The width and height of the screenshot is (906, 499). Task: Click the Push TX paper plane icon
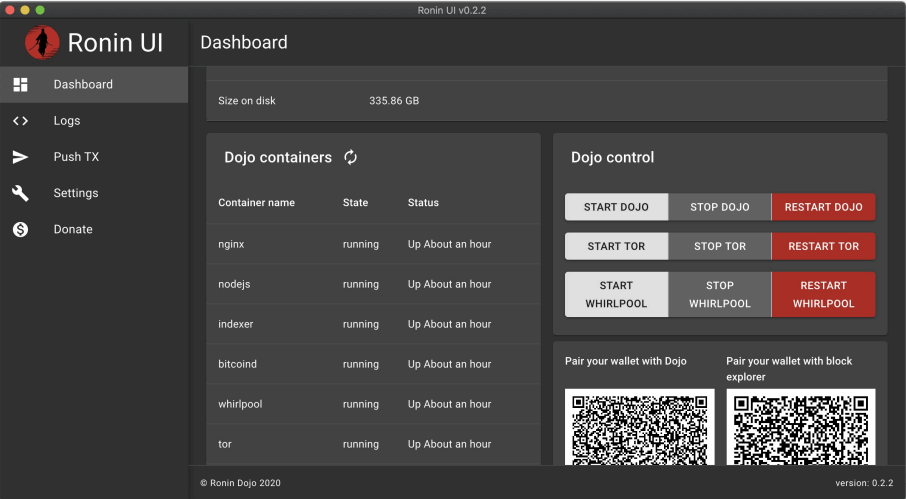pos(20,157)
